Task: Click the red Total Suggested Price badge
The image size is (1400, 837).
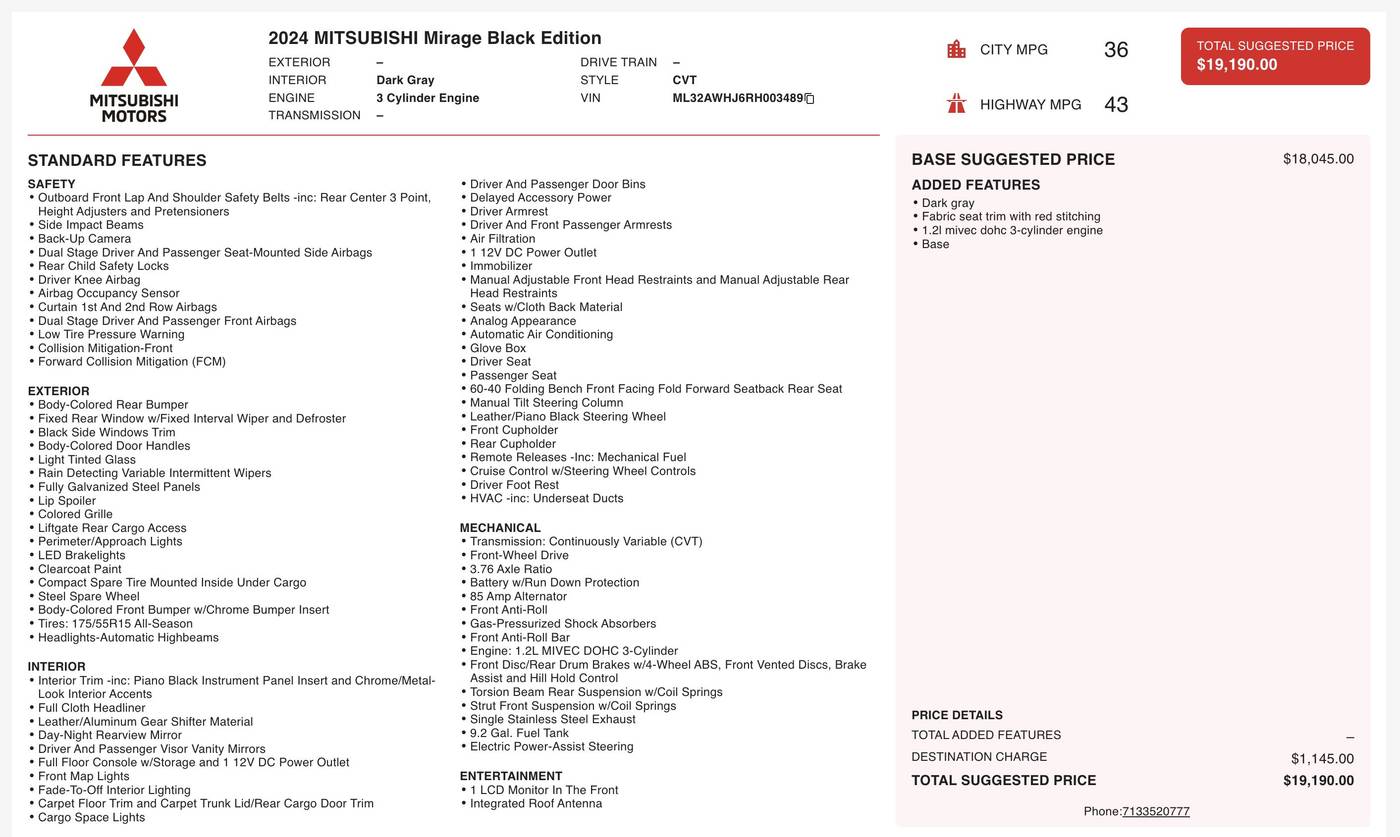Action: (x=1275, y=56)
